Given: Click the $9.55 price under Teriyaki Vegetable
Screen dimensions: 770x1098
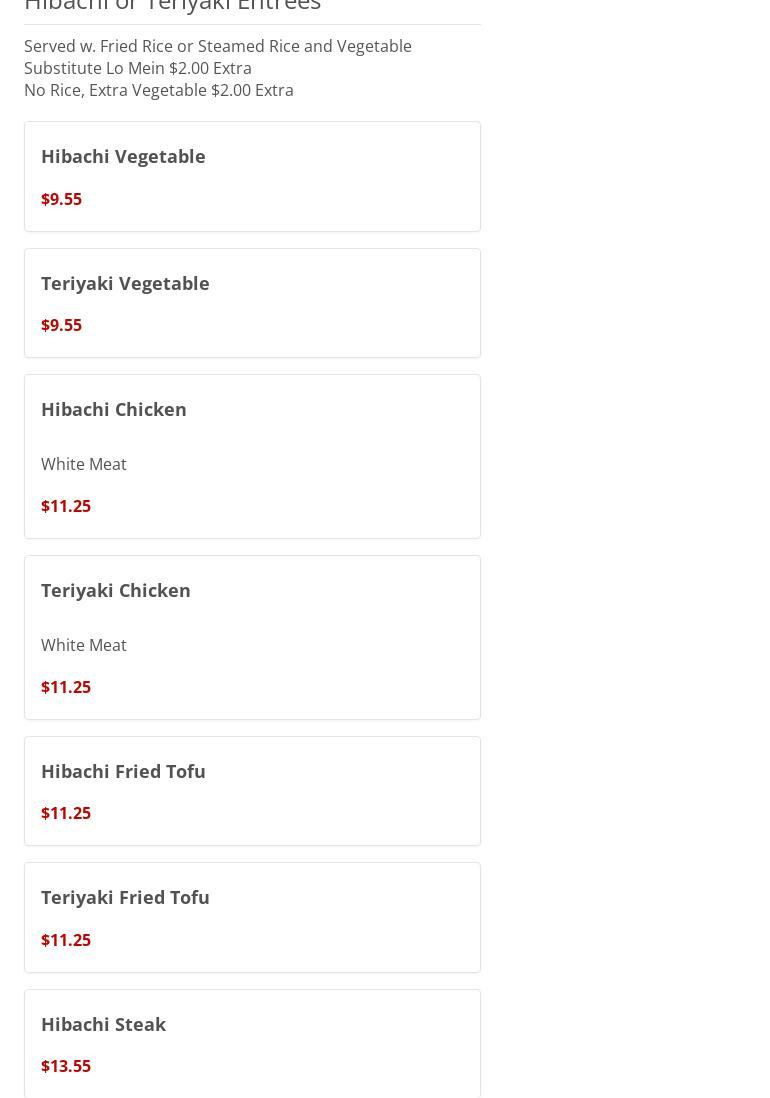Looking at the screenshot, I should point(61,325).
